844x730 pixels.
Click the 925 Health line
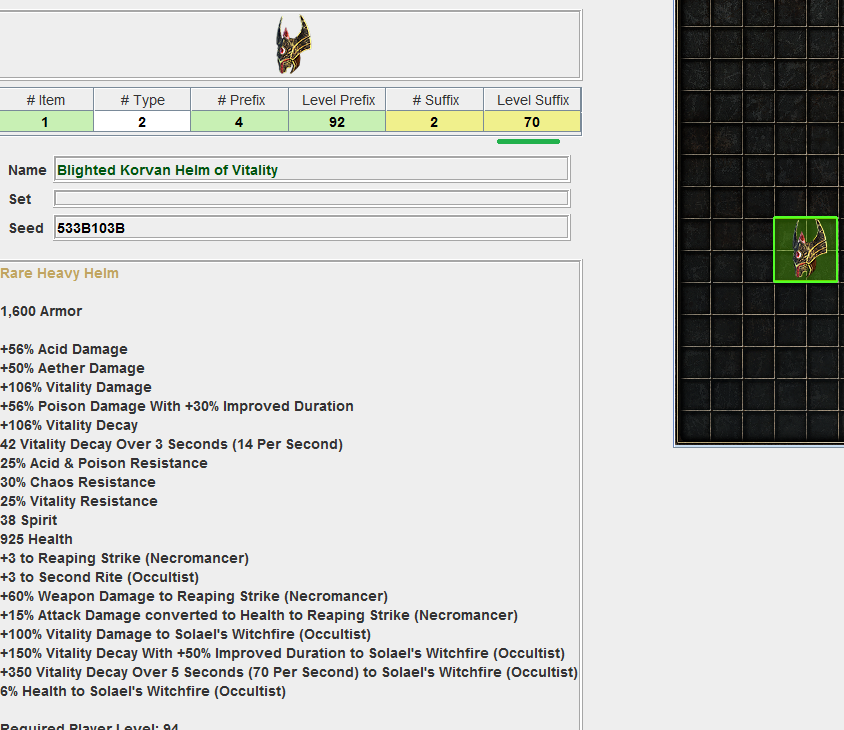pyautogui.click(x=36, y=539)
